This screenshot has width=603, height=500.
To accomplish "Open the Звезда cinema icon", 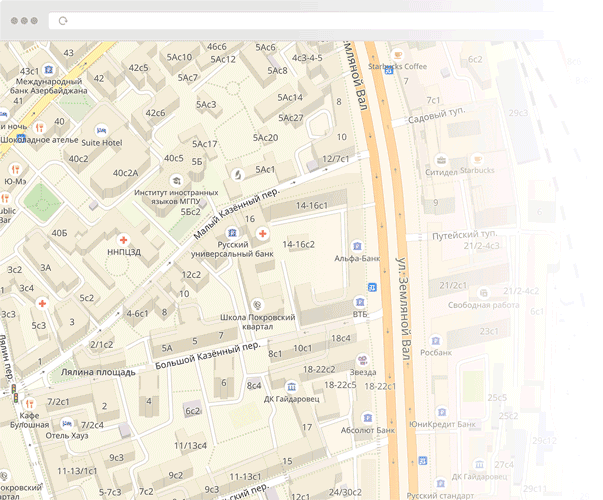I will click(362, 360).
